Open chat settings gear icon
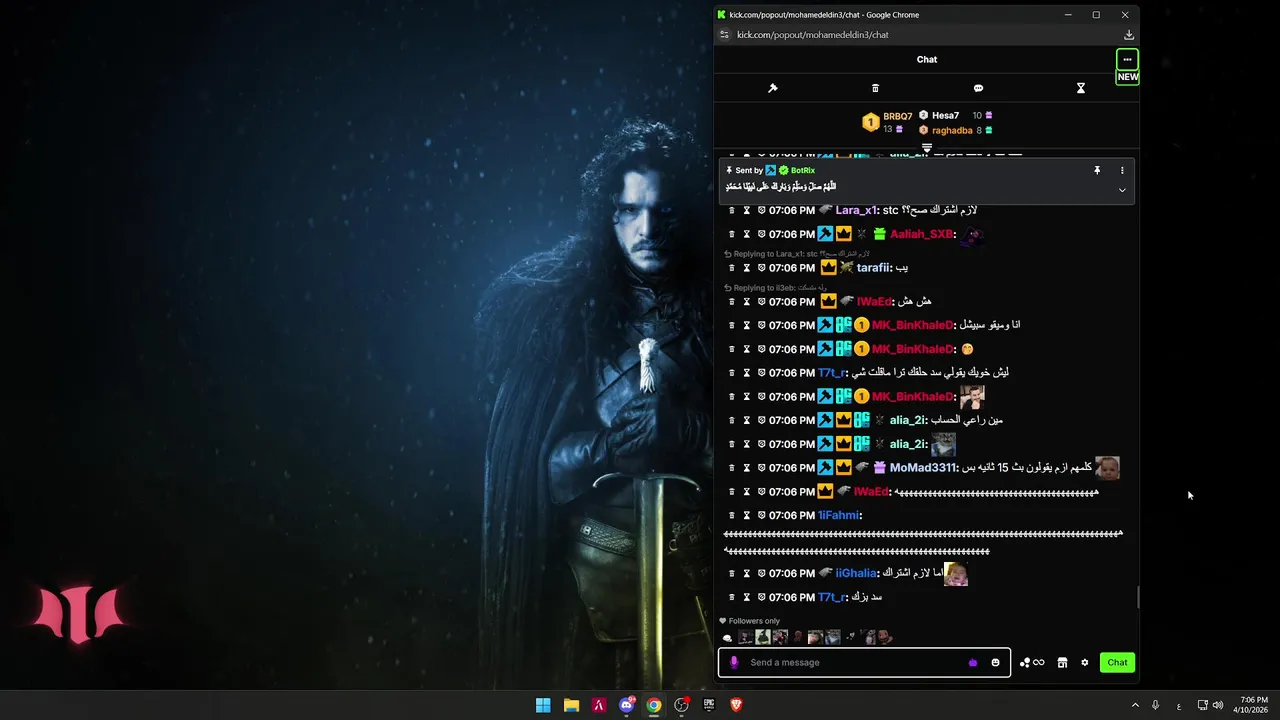This screenshot has width=1280, height=720. (1084, 663)
